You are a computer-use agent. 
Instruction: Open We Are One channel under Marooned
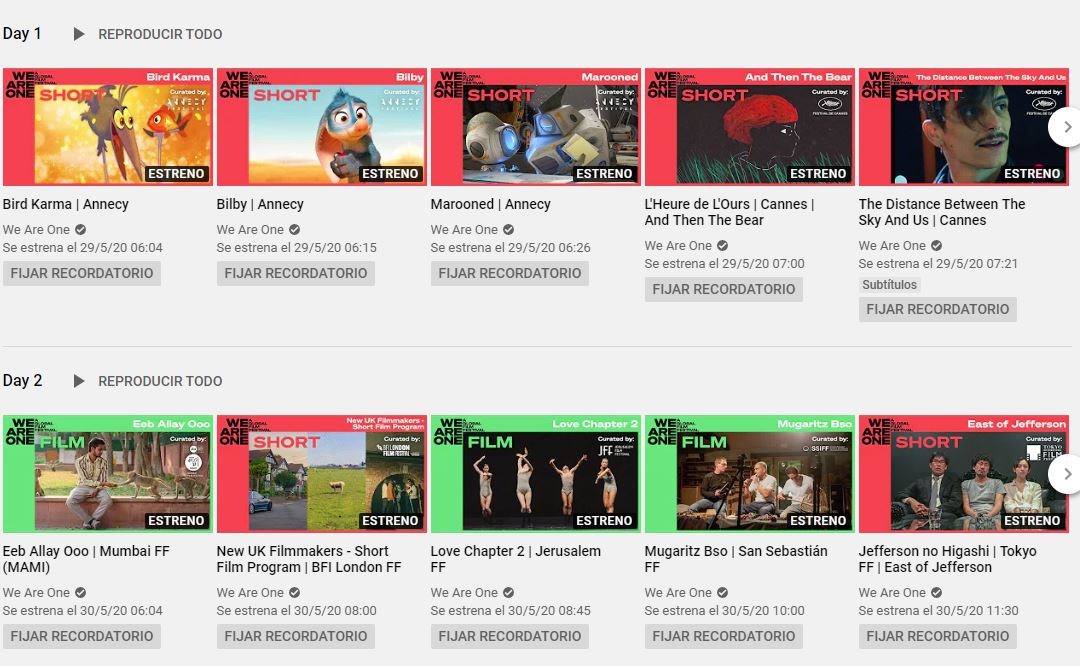pos(464,229)
